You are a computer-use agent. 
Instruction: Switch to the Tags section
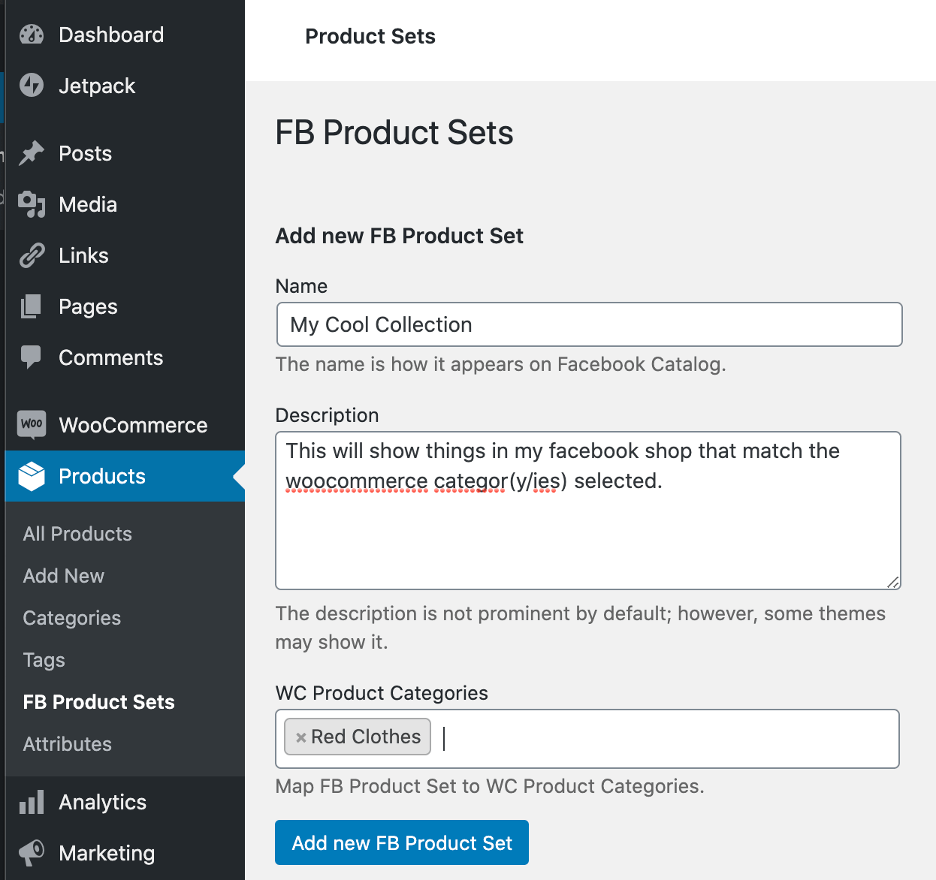[x=43, y=660]
